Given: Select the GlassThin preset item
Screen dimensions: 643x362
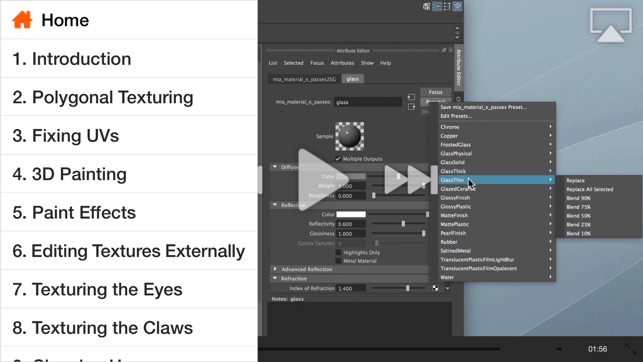Looking at the screenshot, I should click(496, 180).
